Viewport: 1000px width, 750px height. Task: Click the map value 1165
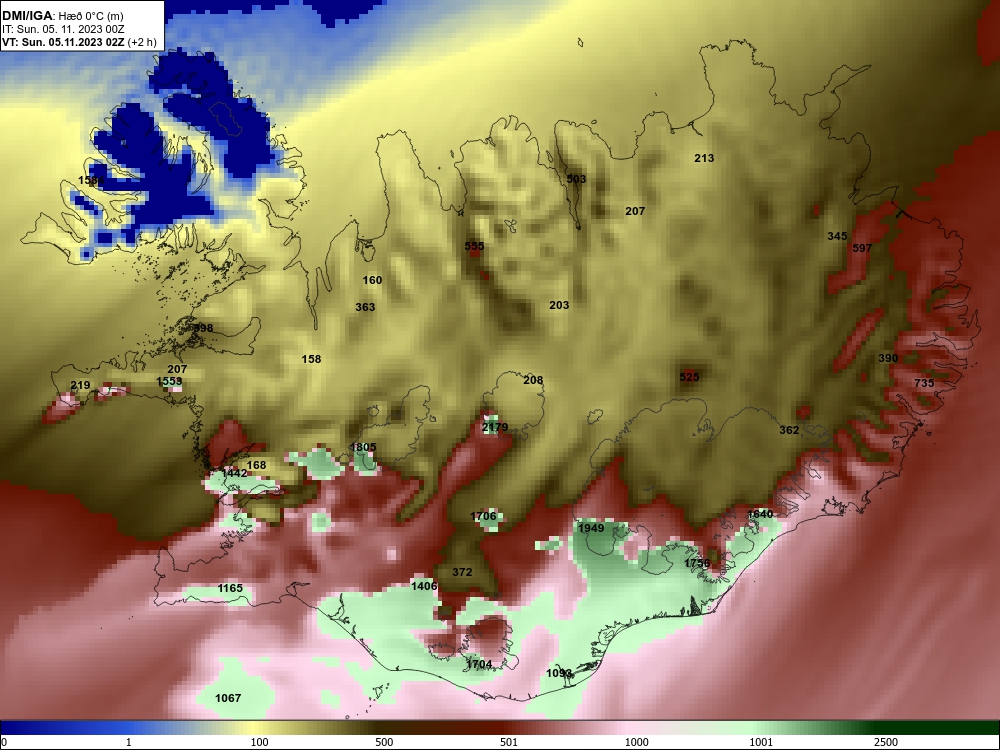coord(230,588)
